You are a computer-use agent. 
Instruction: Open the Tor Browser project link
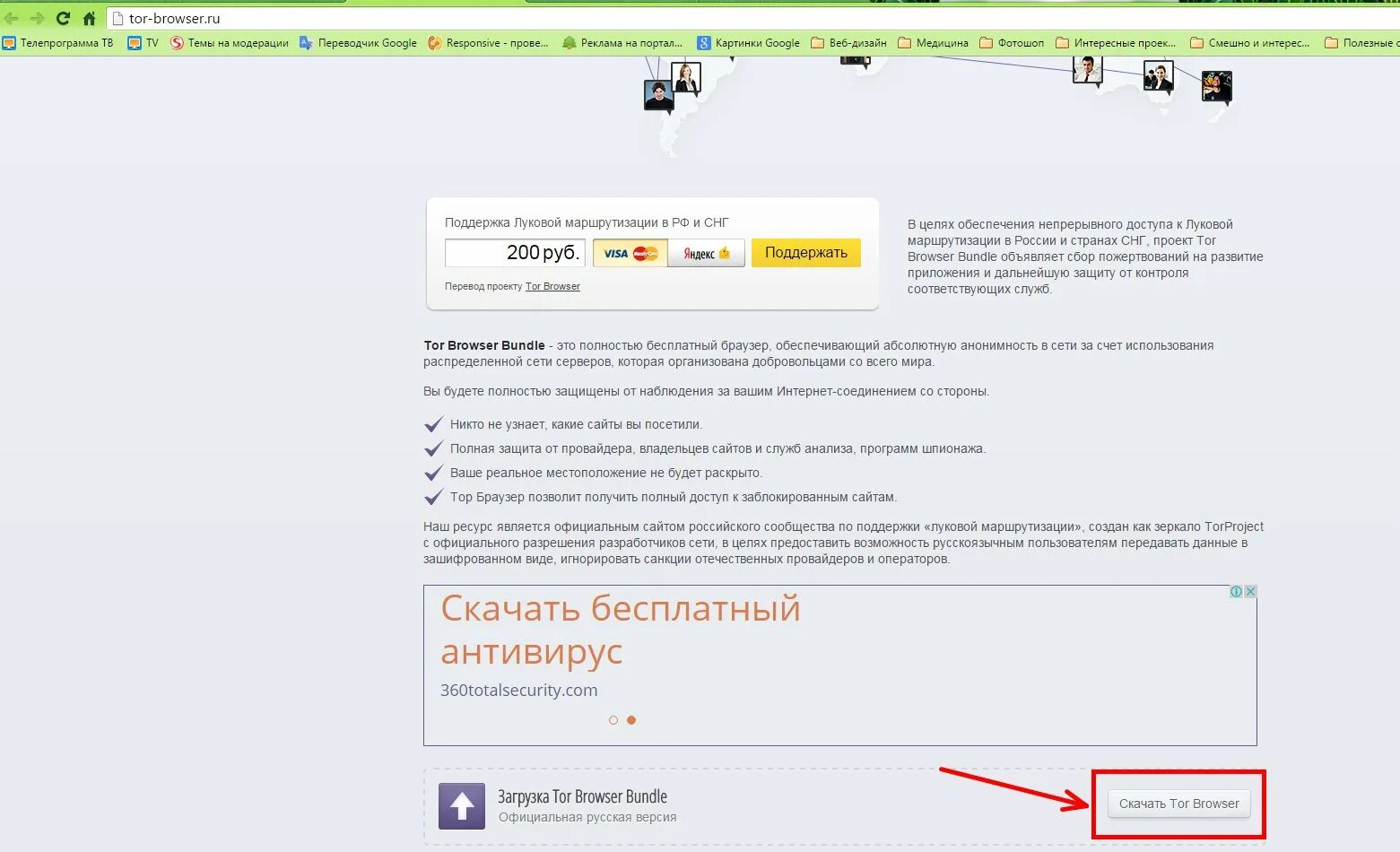[552, 286]
